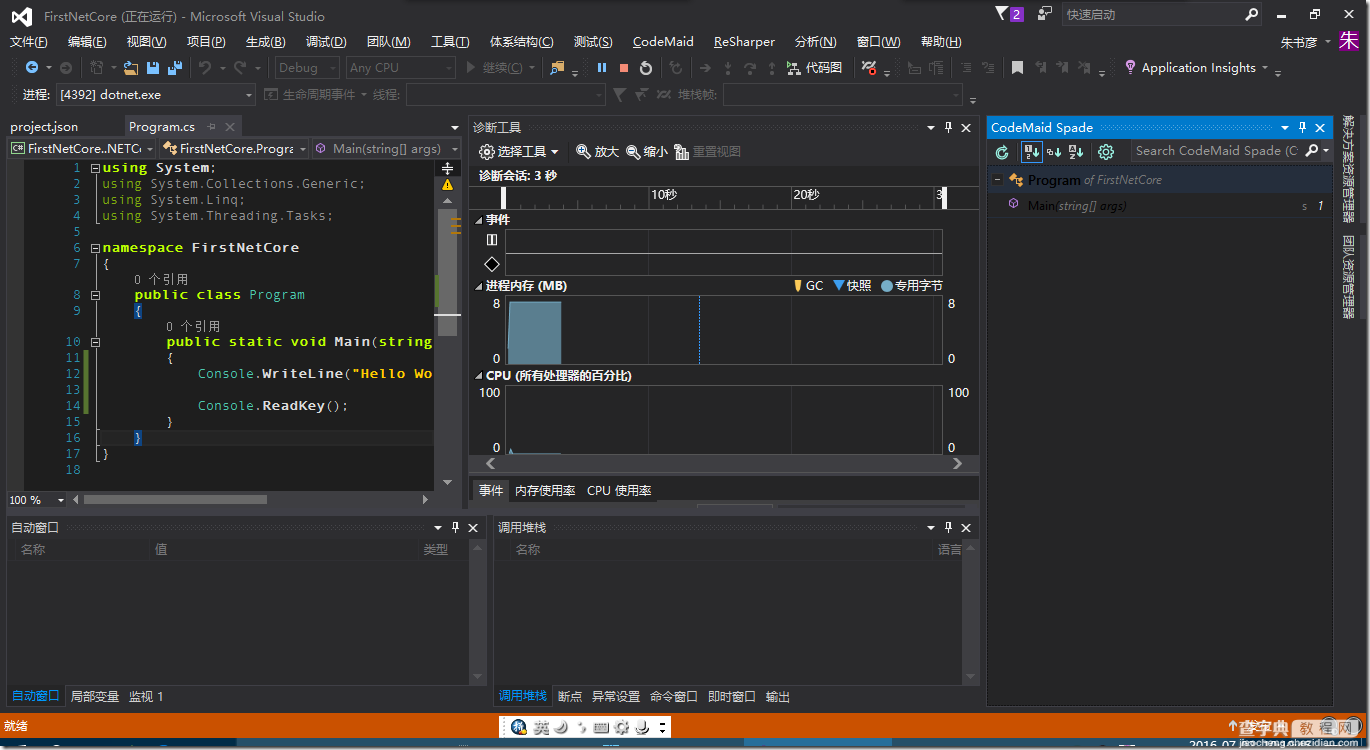Open the ReSharper menu
Image resolution: width=1370 pixels, height=750 pixels.
(x=744, y=42)
